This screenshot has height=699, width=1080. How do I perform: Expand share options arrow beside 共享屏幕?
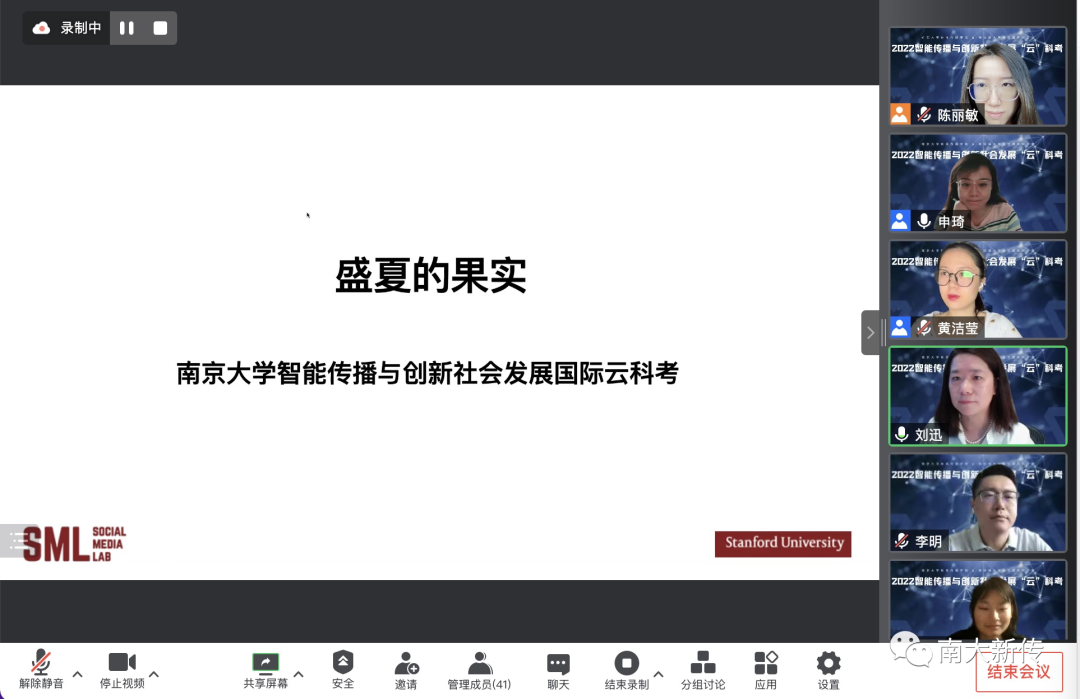(x=297, y=673)
